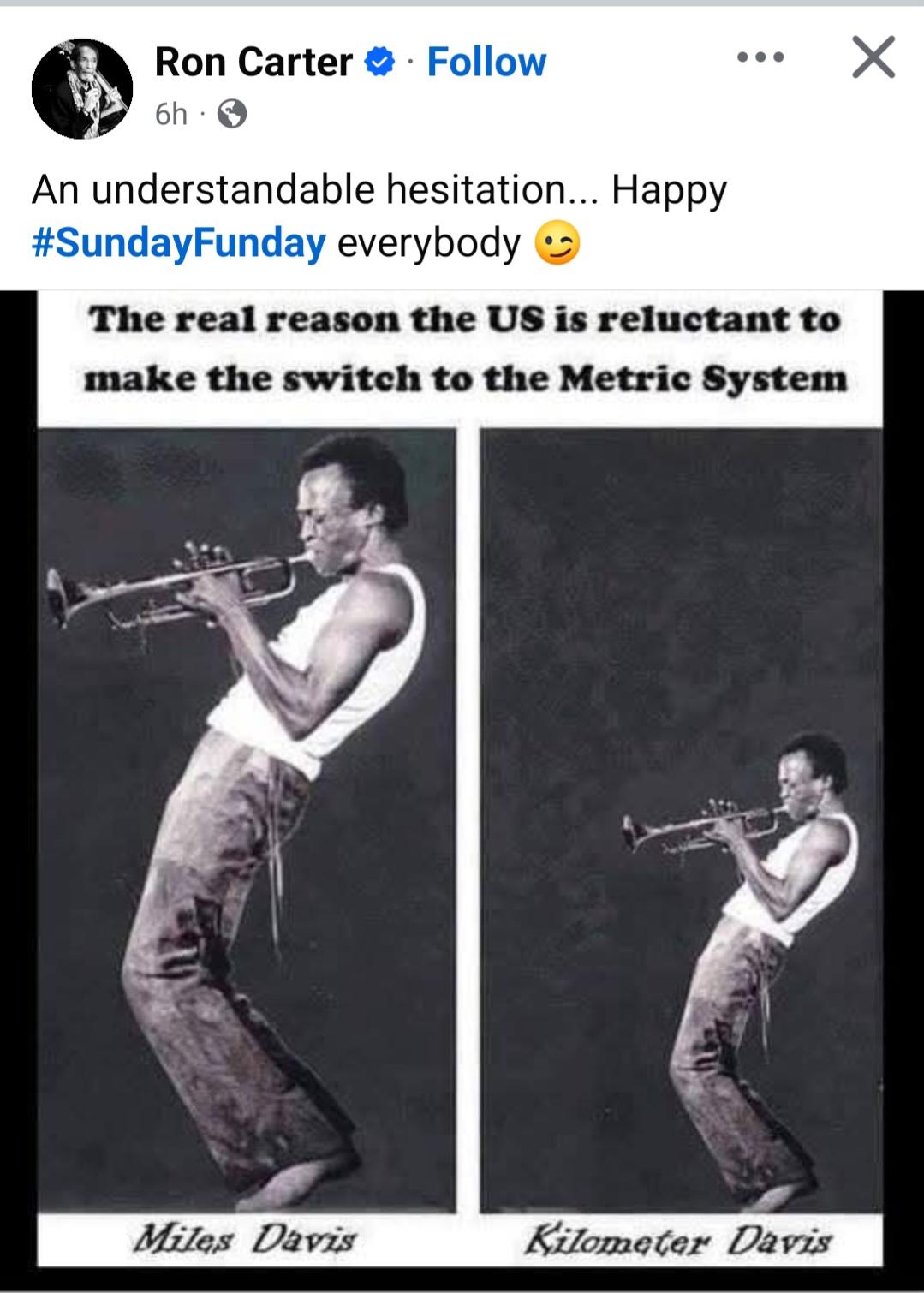Click the 6h post timestamp
The height and width of the screenshot is (1293, 924).
pos(170,113)
